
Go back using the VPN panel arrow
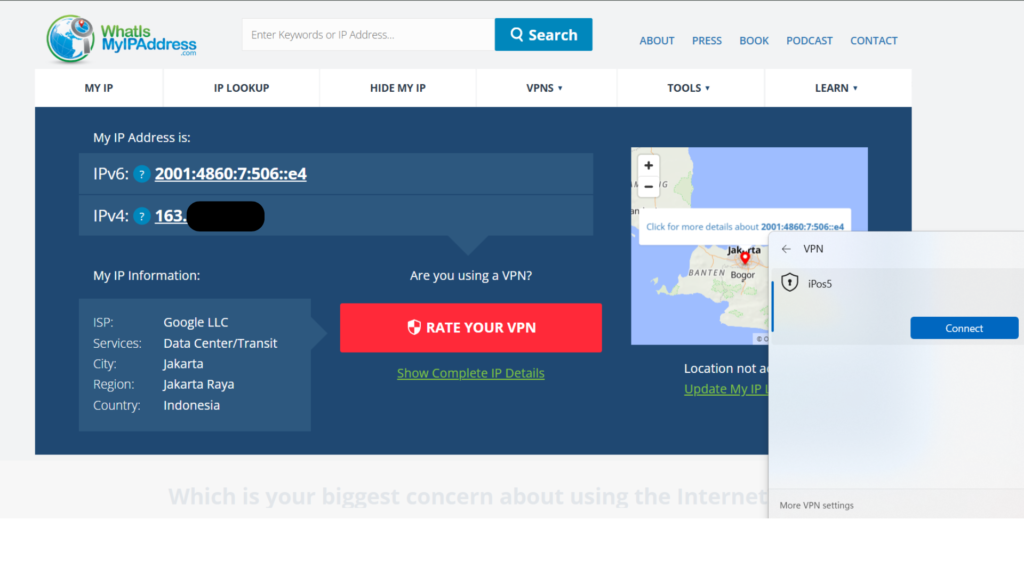point(786,249)
